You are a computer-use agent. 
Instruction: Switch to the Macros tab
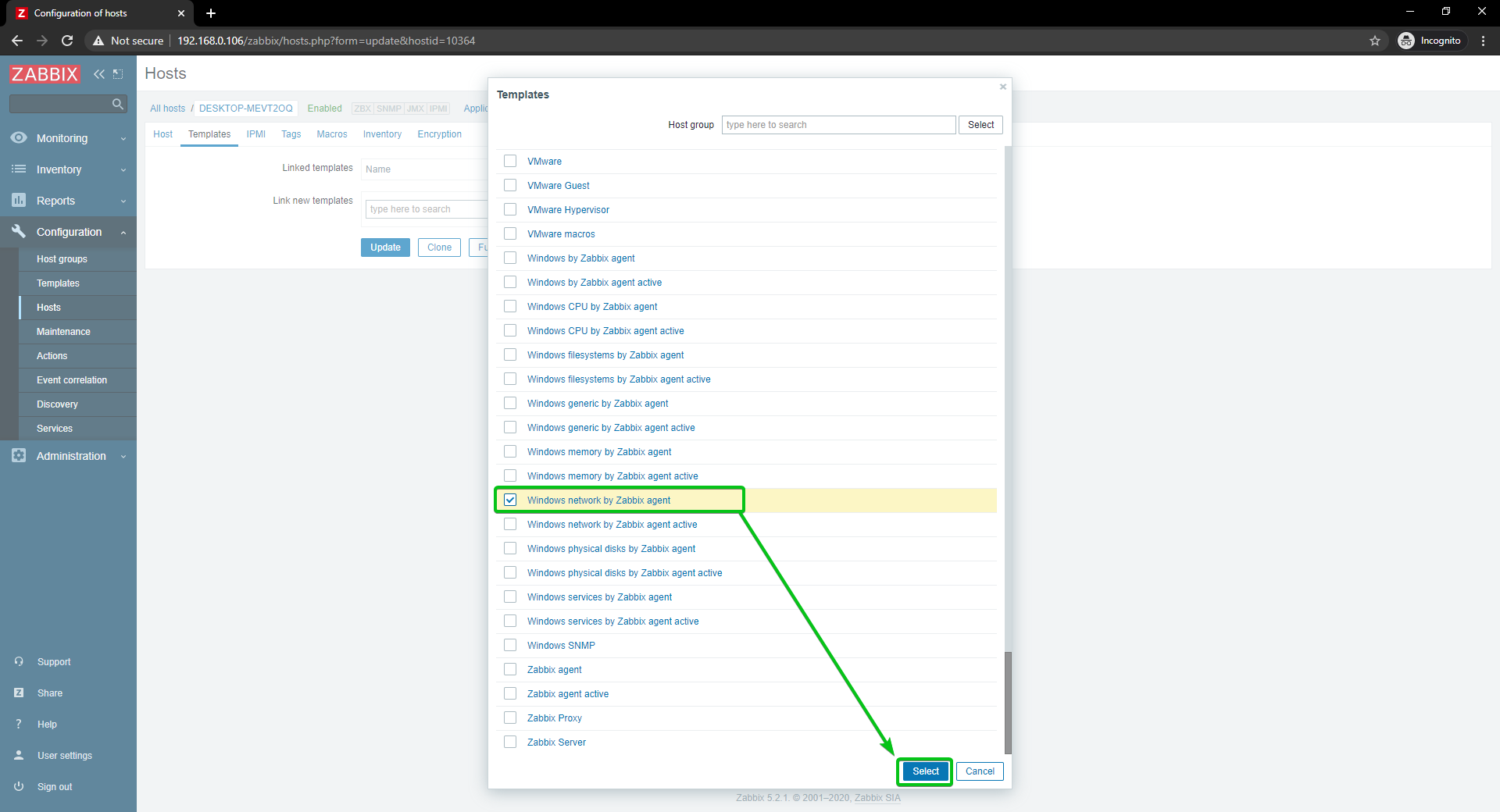[x=332, y=134]
